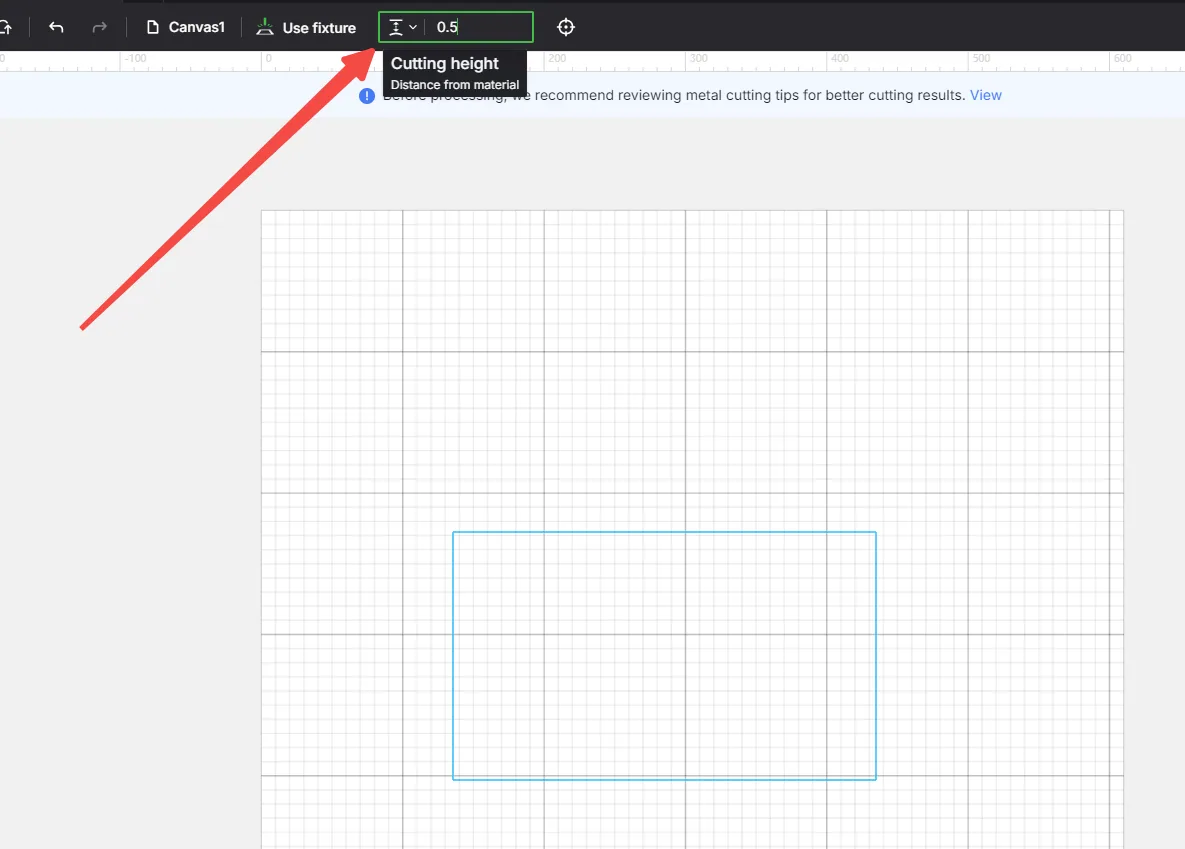
Task: Open the View link for metal cutting tips
Action: coord(985,95)
